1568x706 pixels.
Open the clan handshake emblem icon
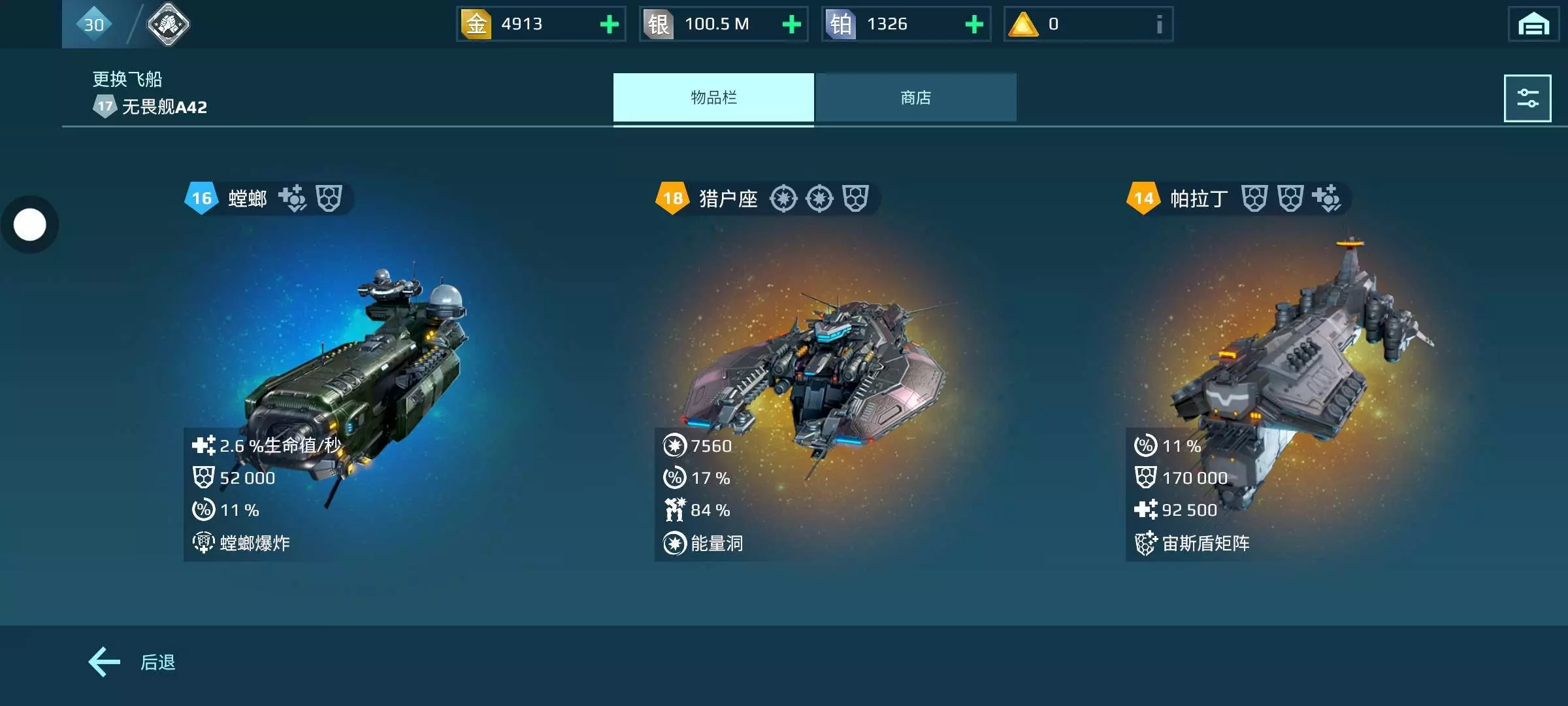tap(168, 24)
